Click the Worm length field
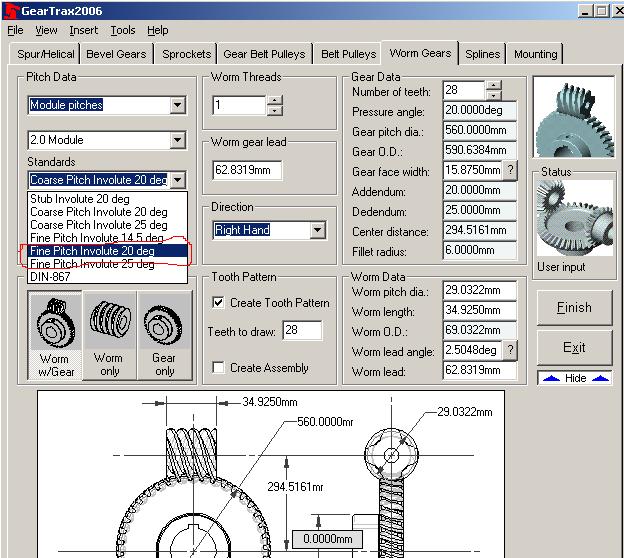Screen dimensions: 624x558 (x=480, y=310)
